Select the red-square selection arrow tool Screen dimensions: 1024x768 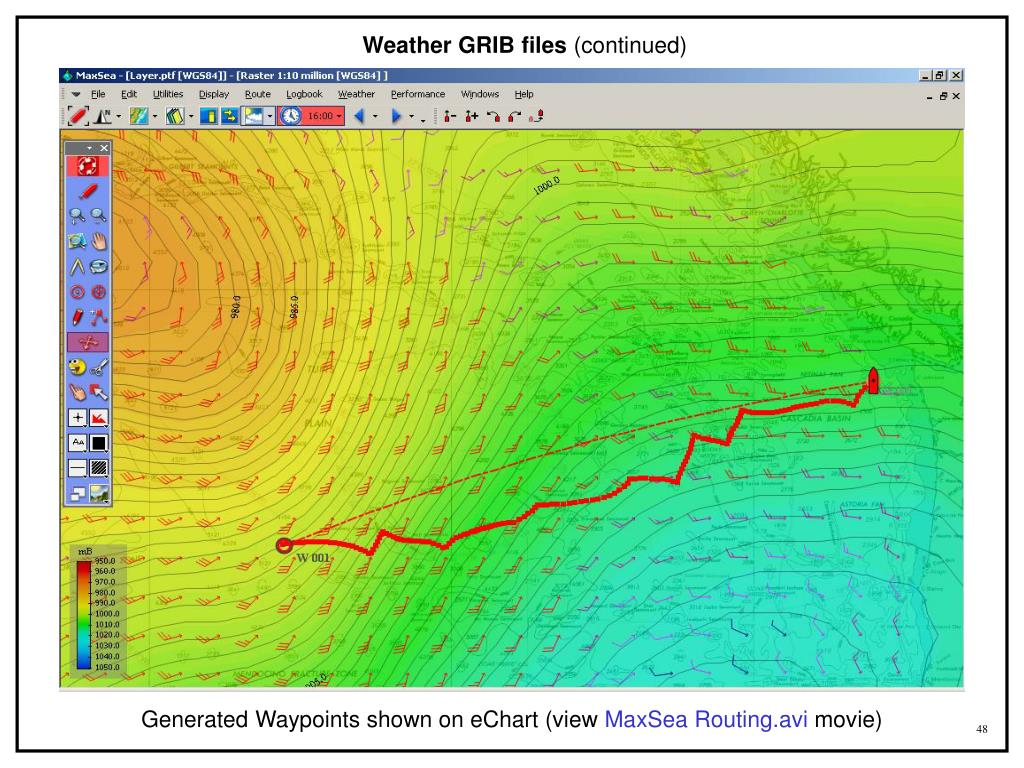coord(99,392)
